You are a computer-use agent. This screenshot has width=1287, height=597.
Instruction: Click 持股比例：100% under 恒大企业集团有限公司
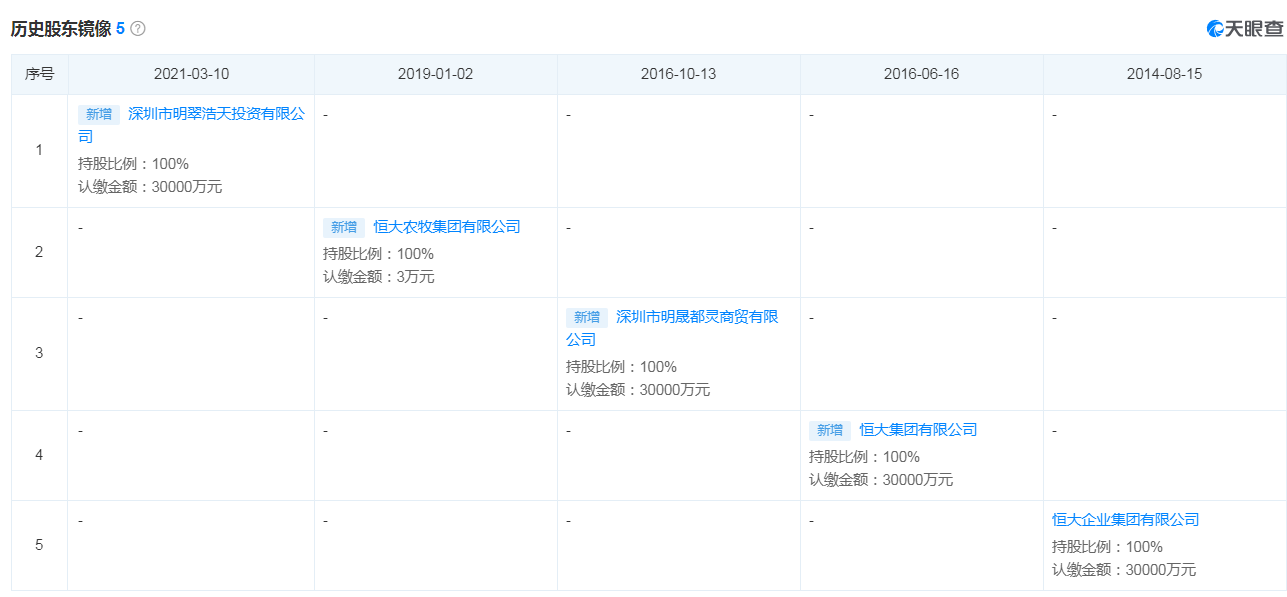1107,547
